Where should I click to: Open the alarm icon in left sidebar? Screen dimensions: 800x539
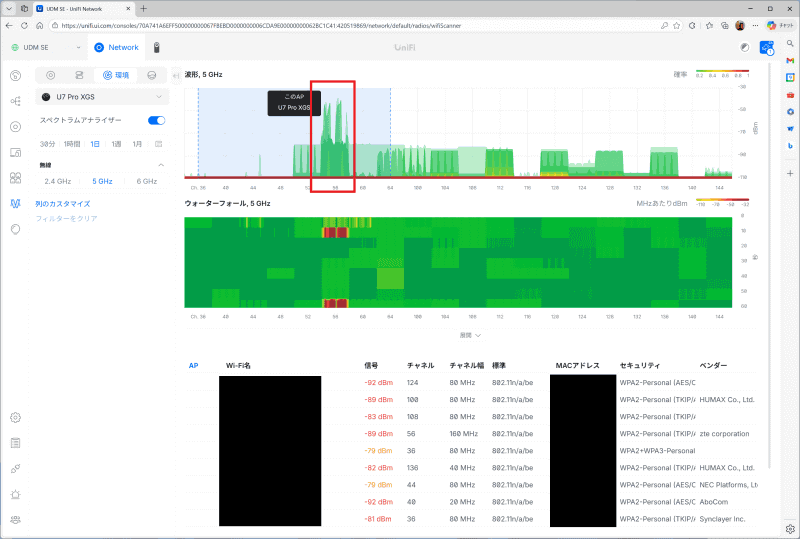16,494
